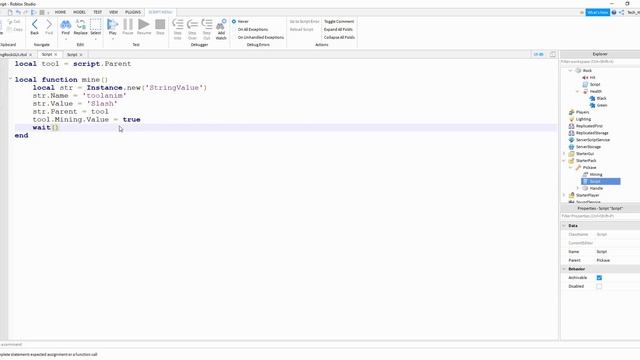
Task: Click the Select tool in Edit group
Action: click(96, 27)
